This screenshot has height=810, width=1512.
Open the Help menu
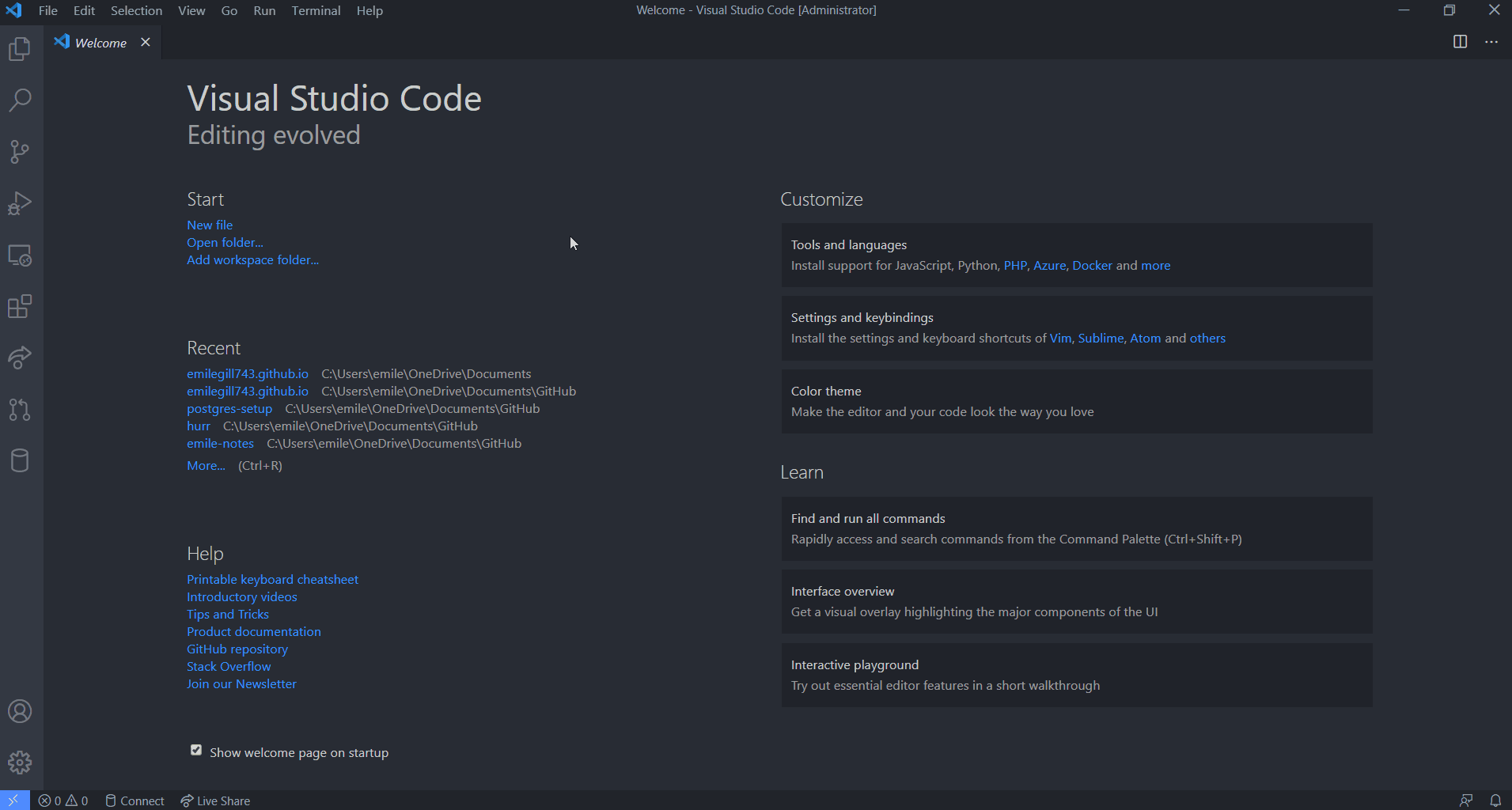[369, 10]
